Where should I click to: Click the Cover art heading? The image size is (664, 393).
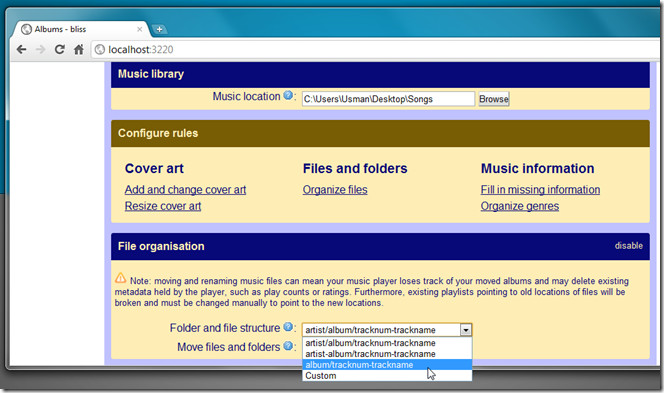[154, 169]
